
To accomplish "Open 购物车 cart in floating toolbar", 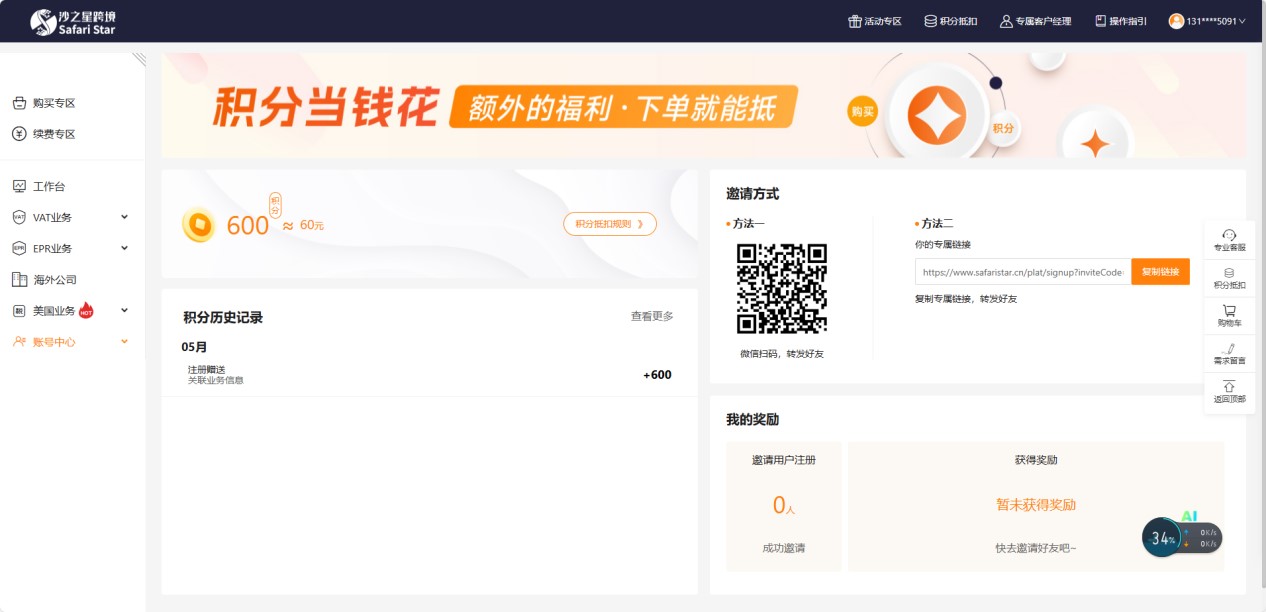I will click(1229, 311).
